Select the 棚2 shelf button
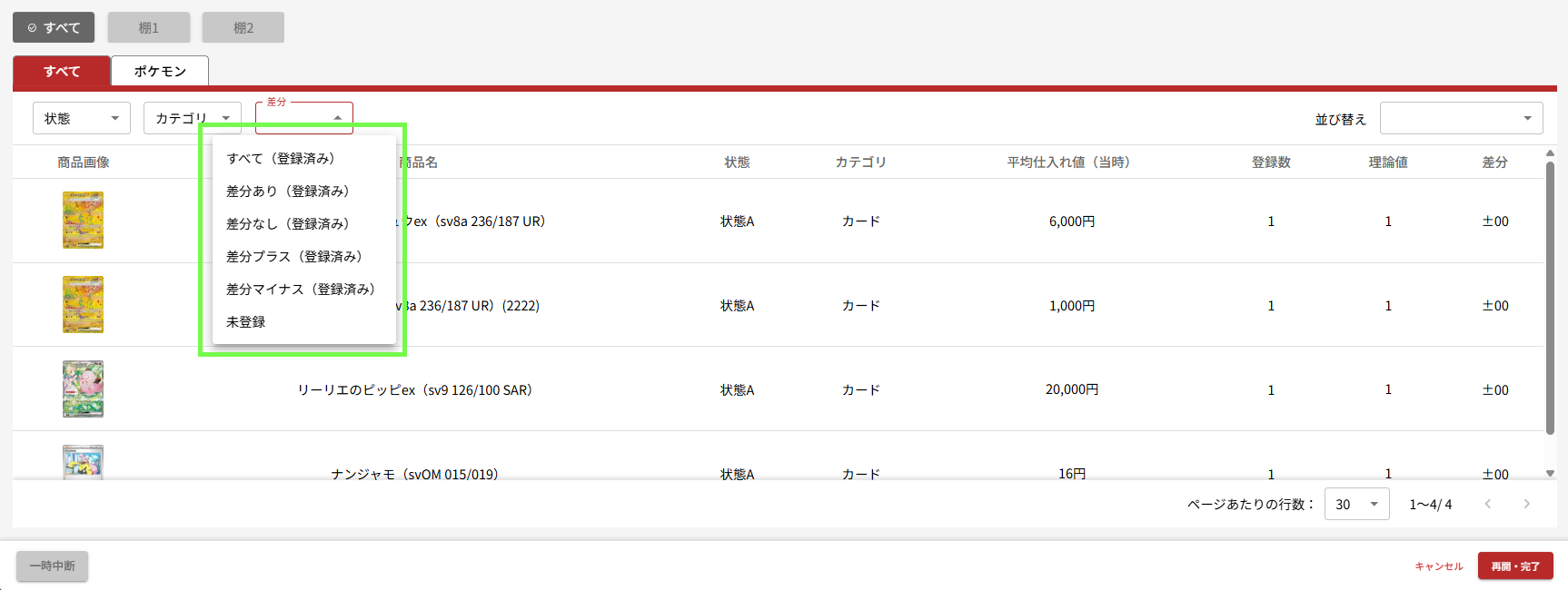This screenshot has height=590, width=1568. [x=243, y=27]
